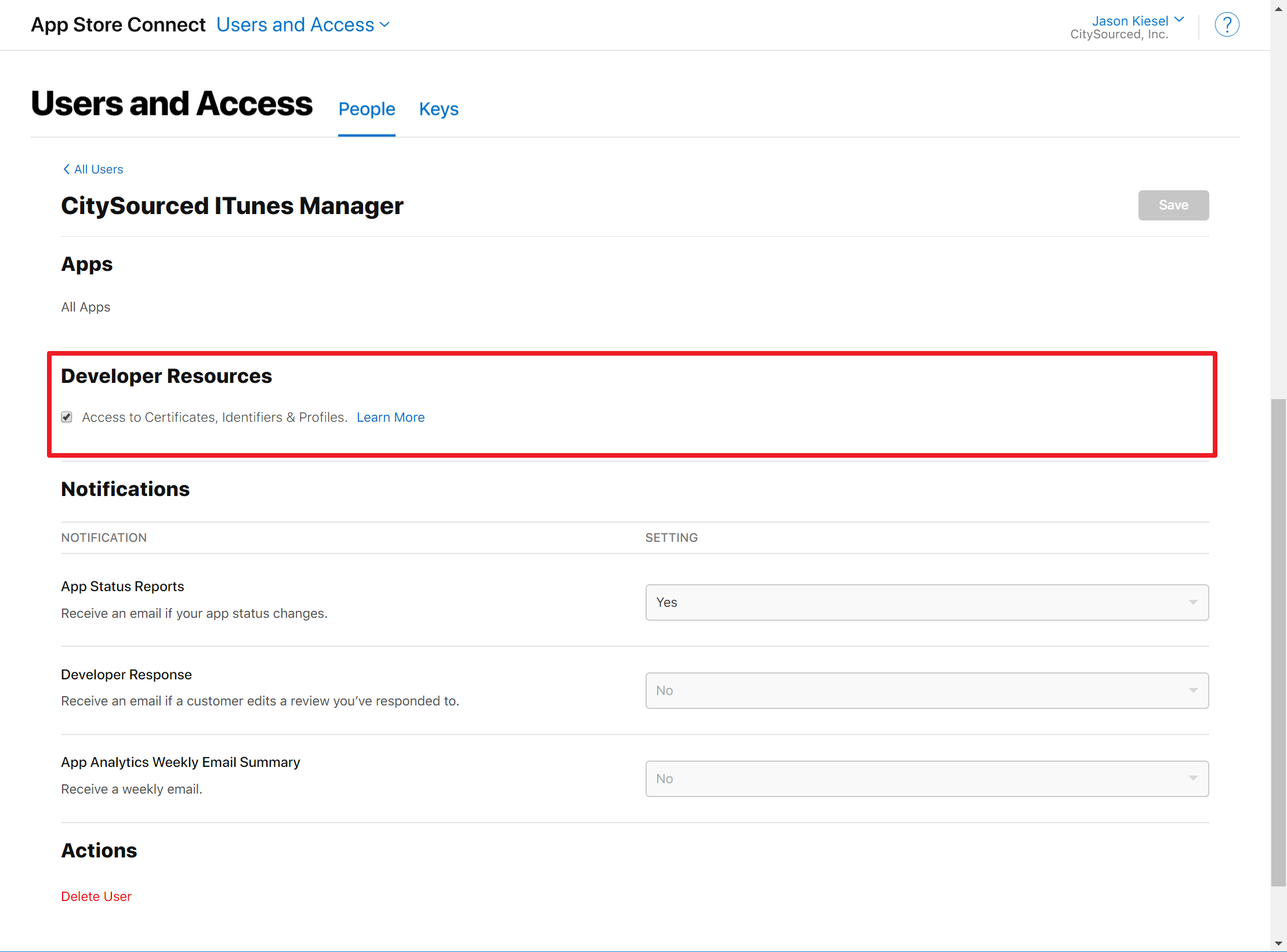The image size is (1287, 952).
Task: Click the Developer Resources heading
Action: 166,376
